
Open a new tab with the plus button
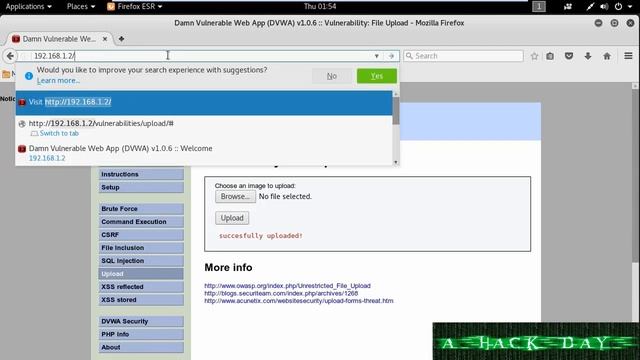pyautogui.click(x=121, y=39)
